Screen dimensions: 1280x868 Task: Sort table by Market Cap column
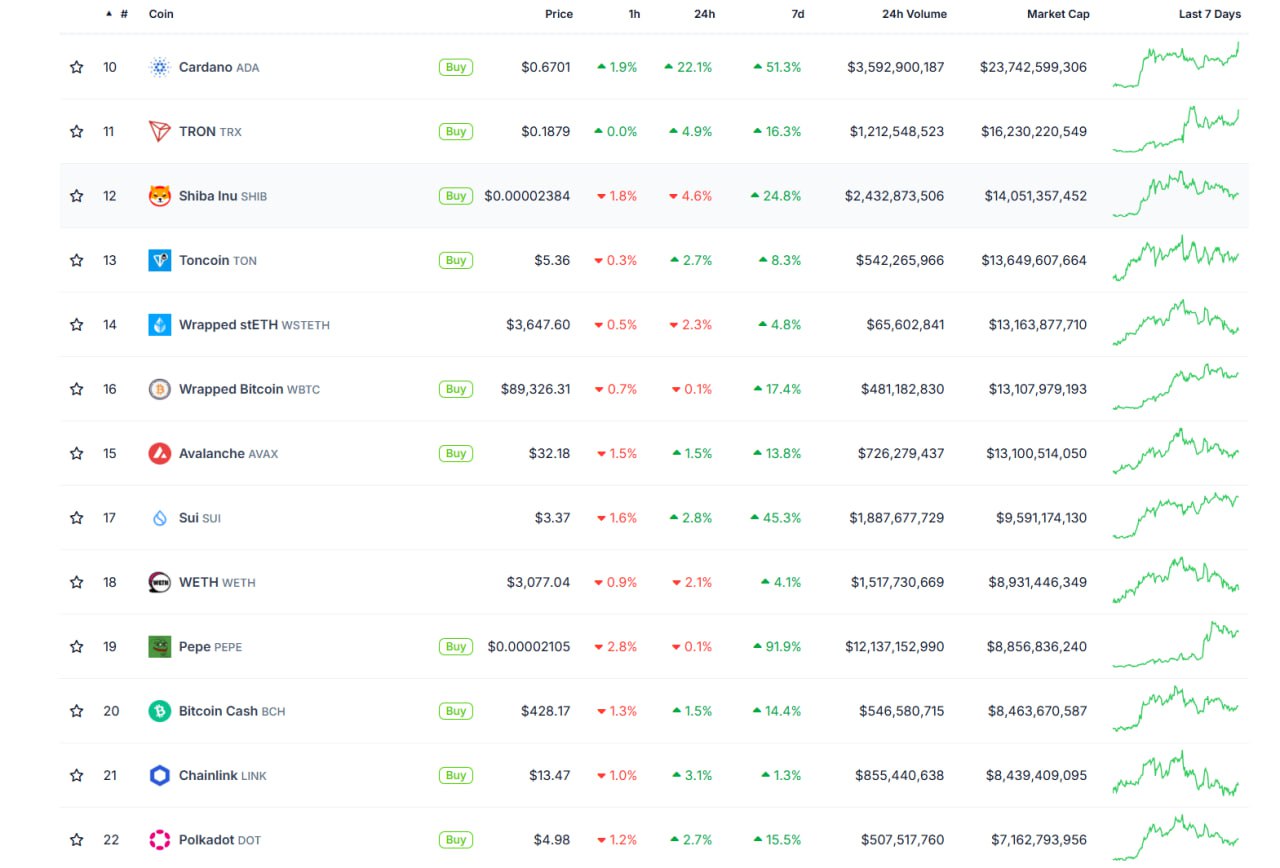click(1057, 14)
